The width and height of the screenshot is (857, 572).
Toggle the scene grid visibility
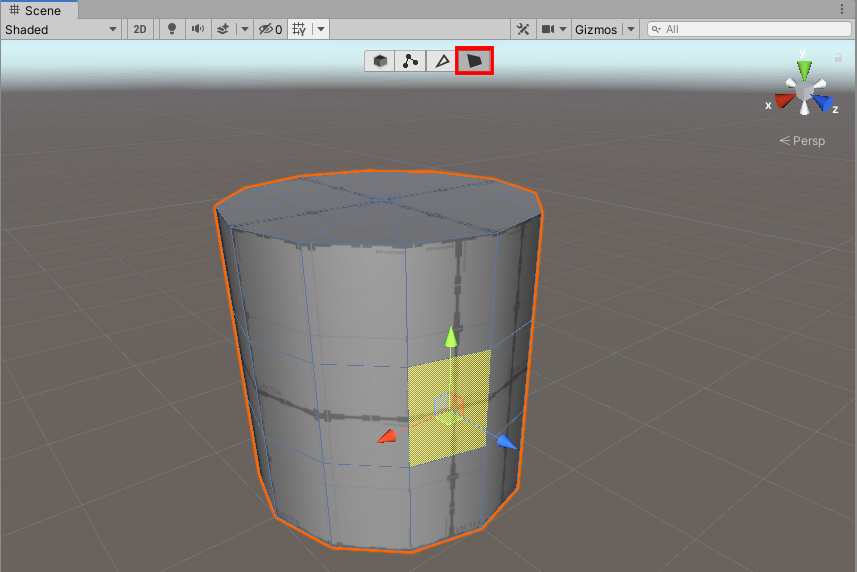[x=299, y=29]
